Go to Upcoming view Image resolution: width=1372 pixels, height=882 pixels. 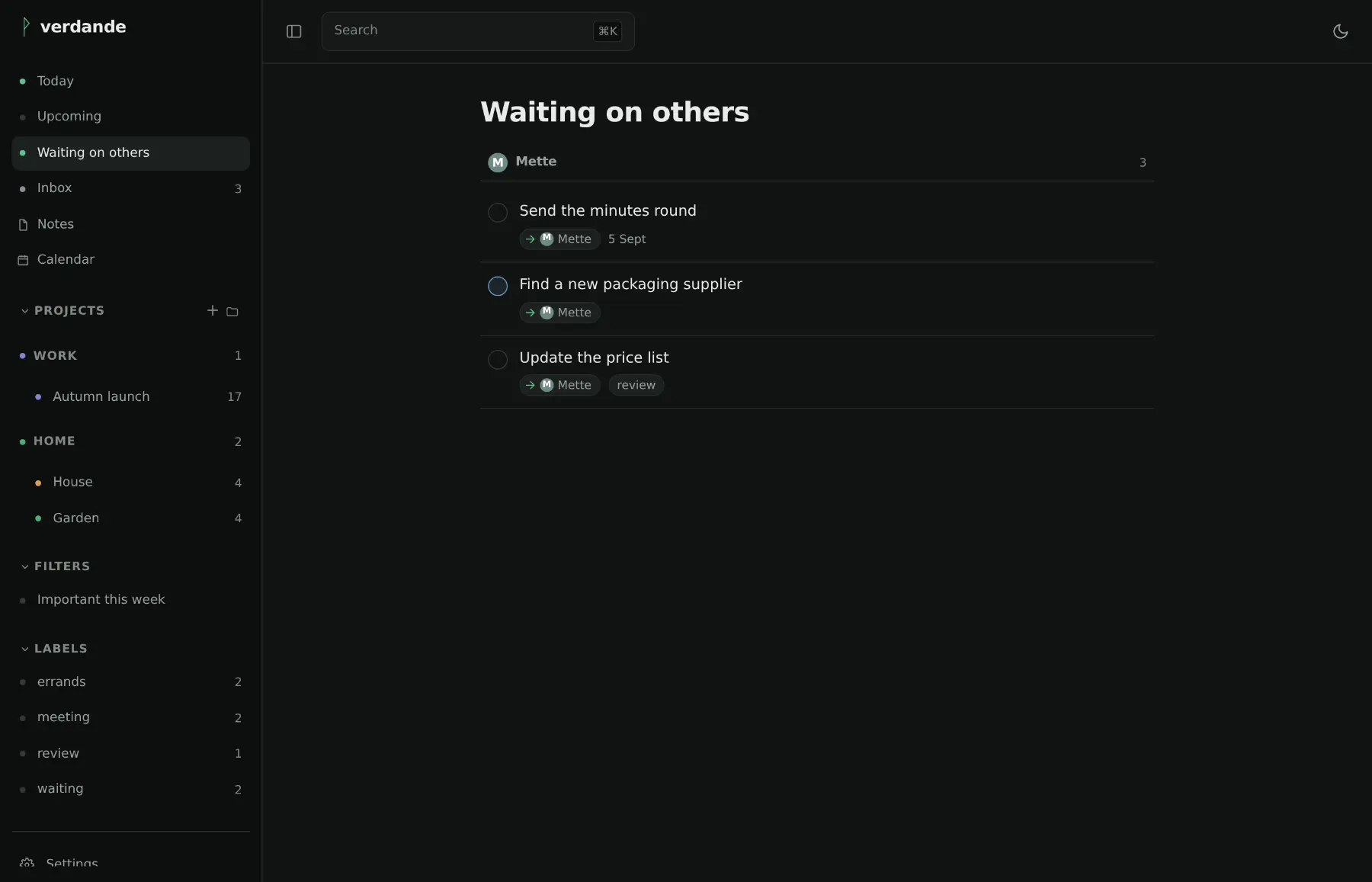(x=130, y=117)
